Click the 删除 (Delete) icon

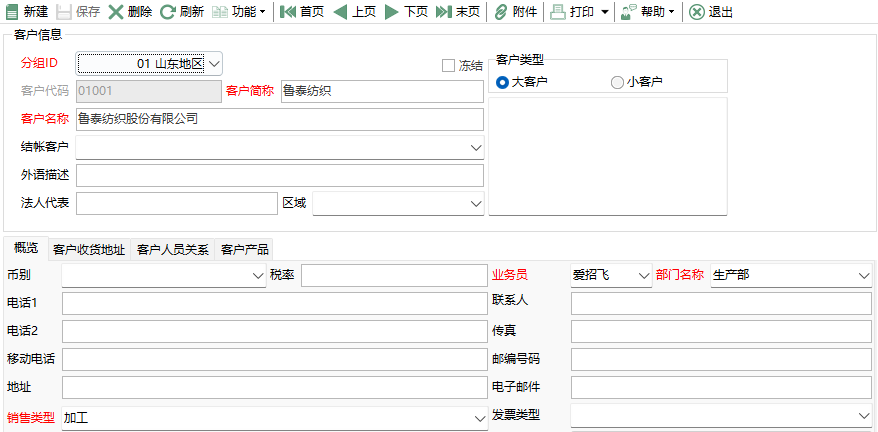(116, 12)
